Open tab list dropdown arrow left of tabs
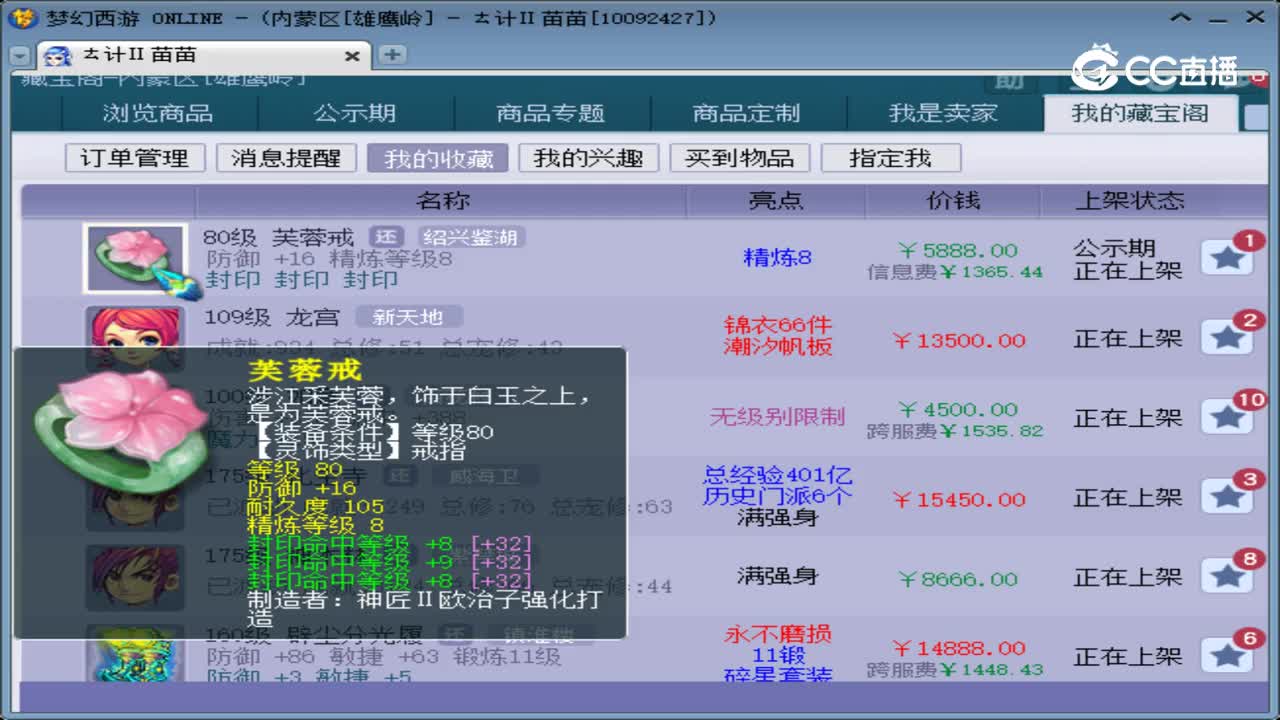 (x=19, y=56)
